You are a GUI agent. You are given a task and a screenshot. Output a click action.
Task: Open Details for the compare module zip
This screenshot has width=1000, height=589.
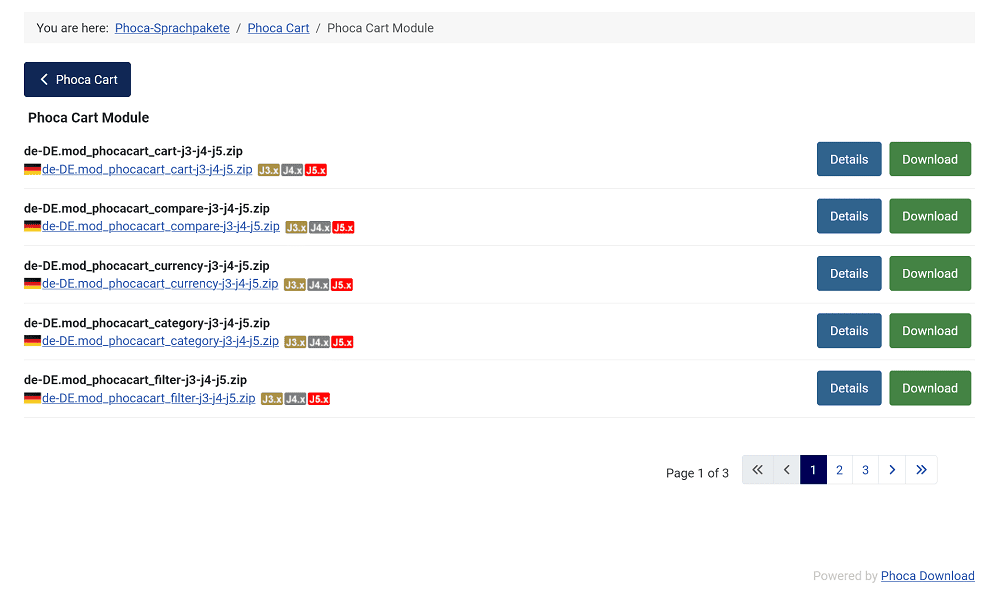point(849,216)
